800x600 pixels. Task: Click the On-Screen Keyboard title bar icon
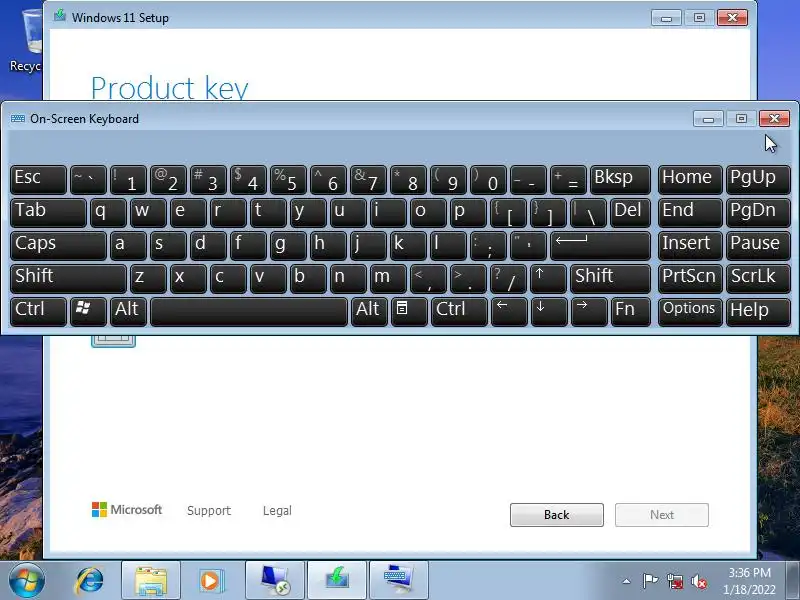pos(18,118)
